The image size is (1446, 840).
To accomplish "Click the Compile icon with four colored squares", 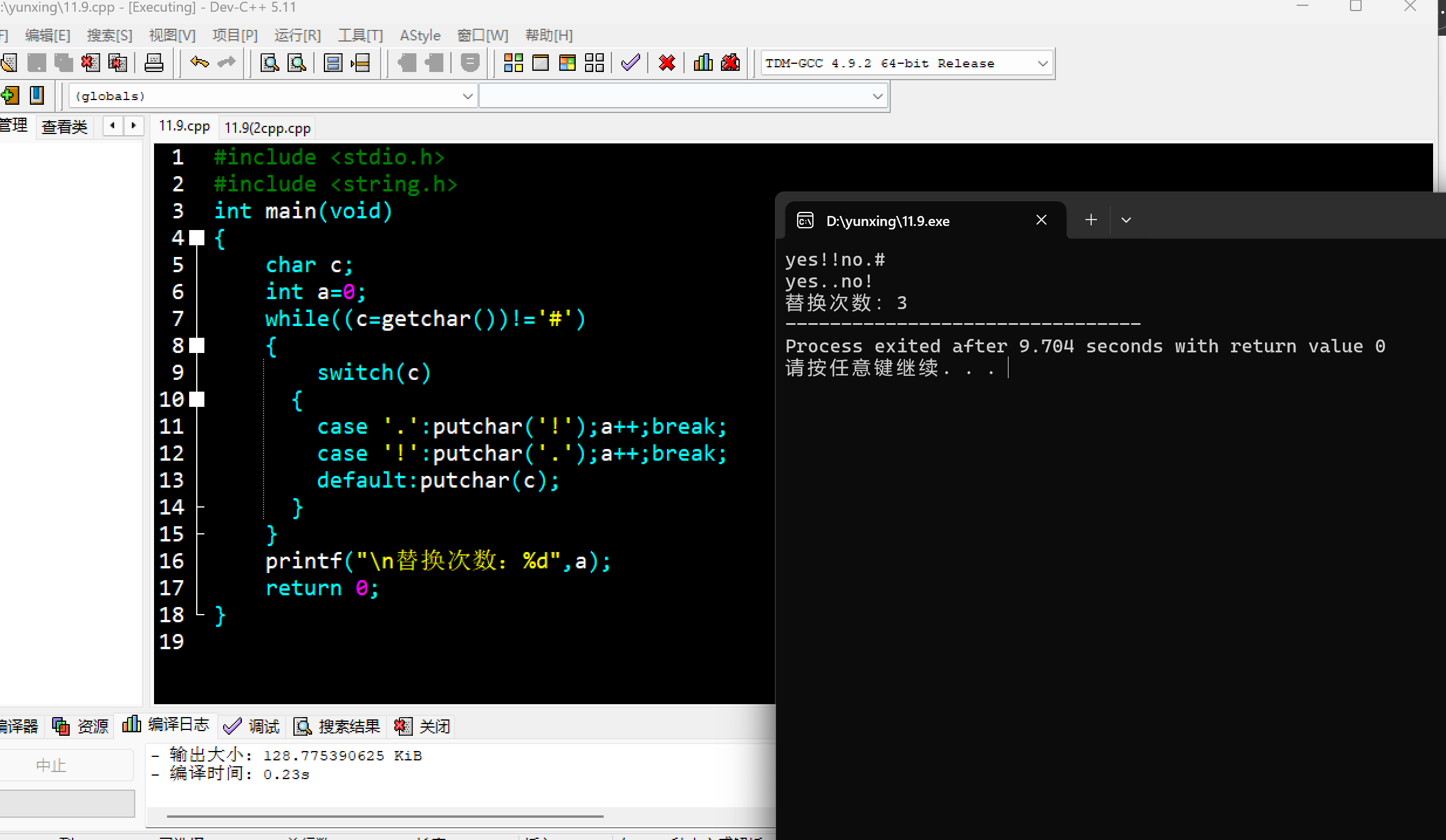I will 513,63.
